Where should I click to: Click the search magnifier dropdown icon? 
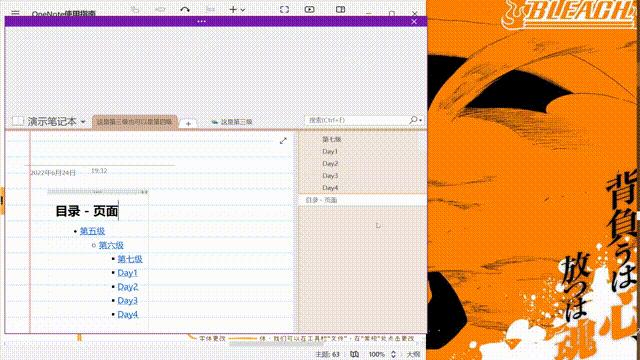point(416,120)
